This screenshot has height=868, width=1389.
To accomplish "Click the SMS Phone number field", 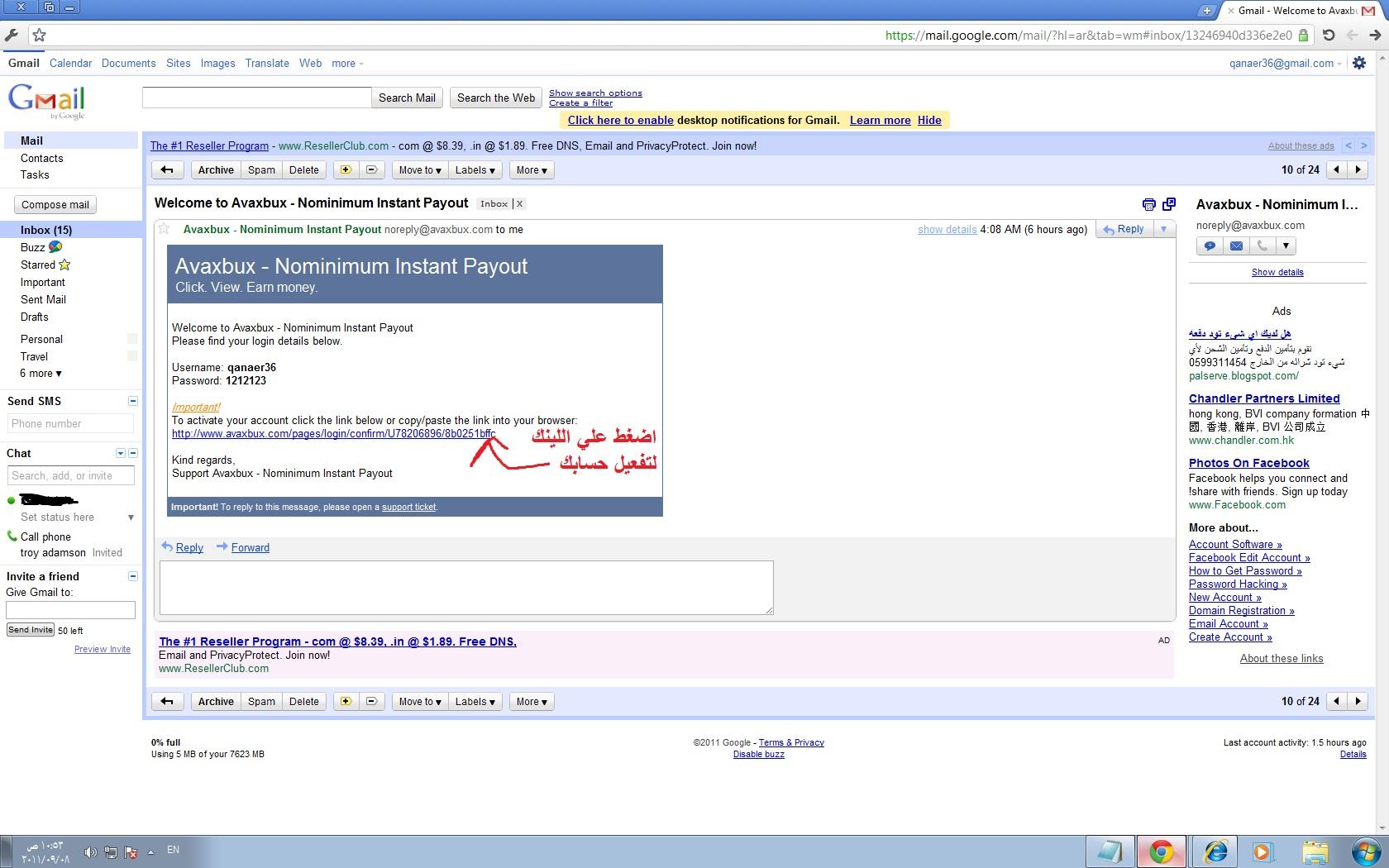I will coord(70,423).
